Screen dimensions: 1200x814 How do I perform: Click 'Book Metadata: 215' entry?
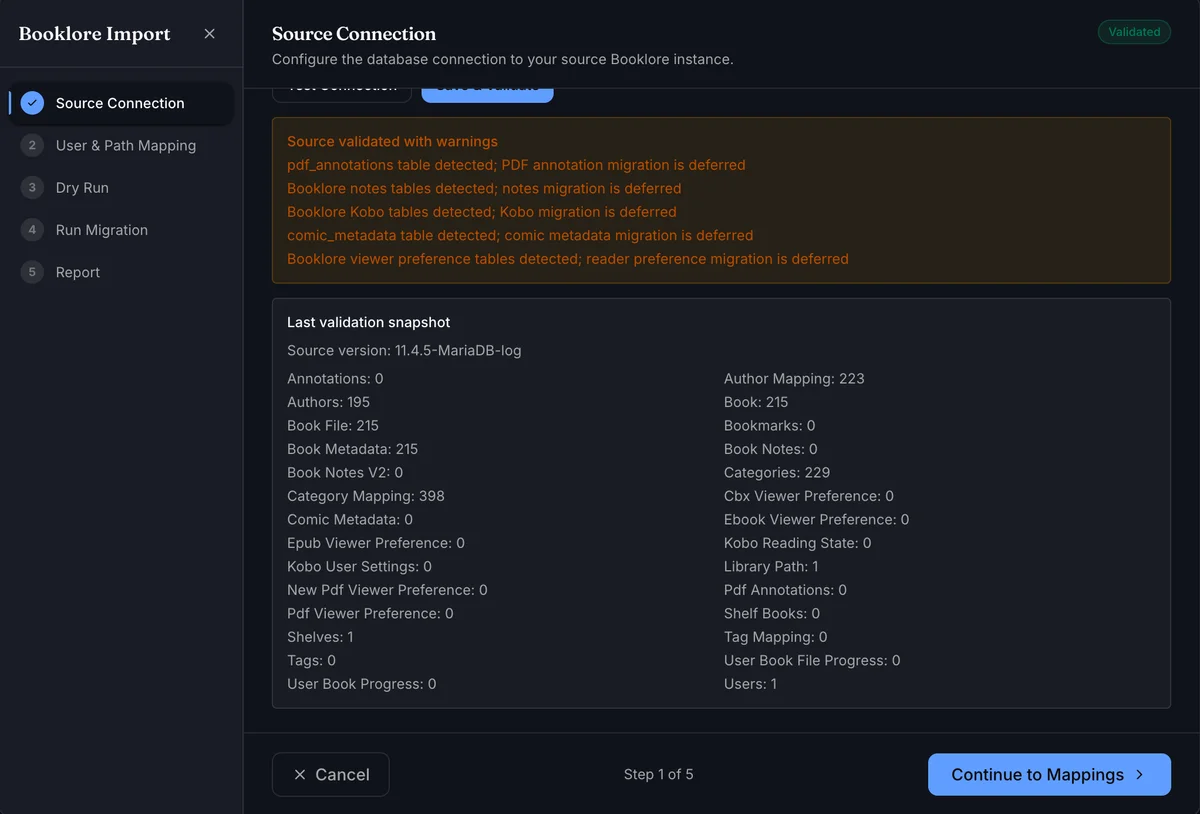tap(352, 449)
